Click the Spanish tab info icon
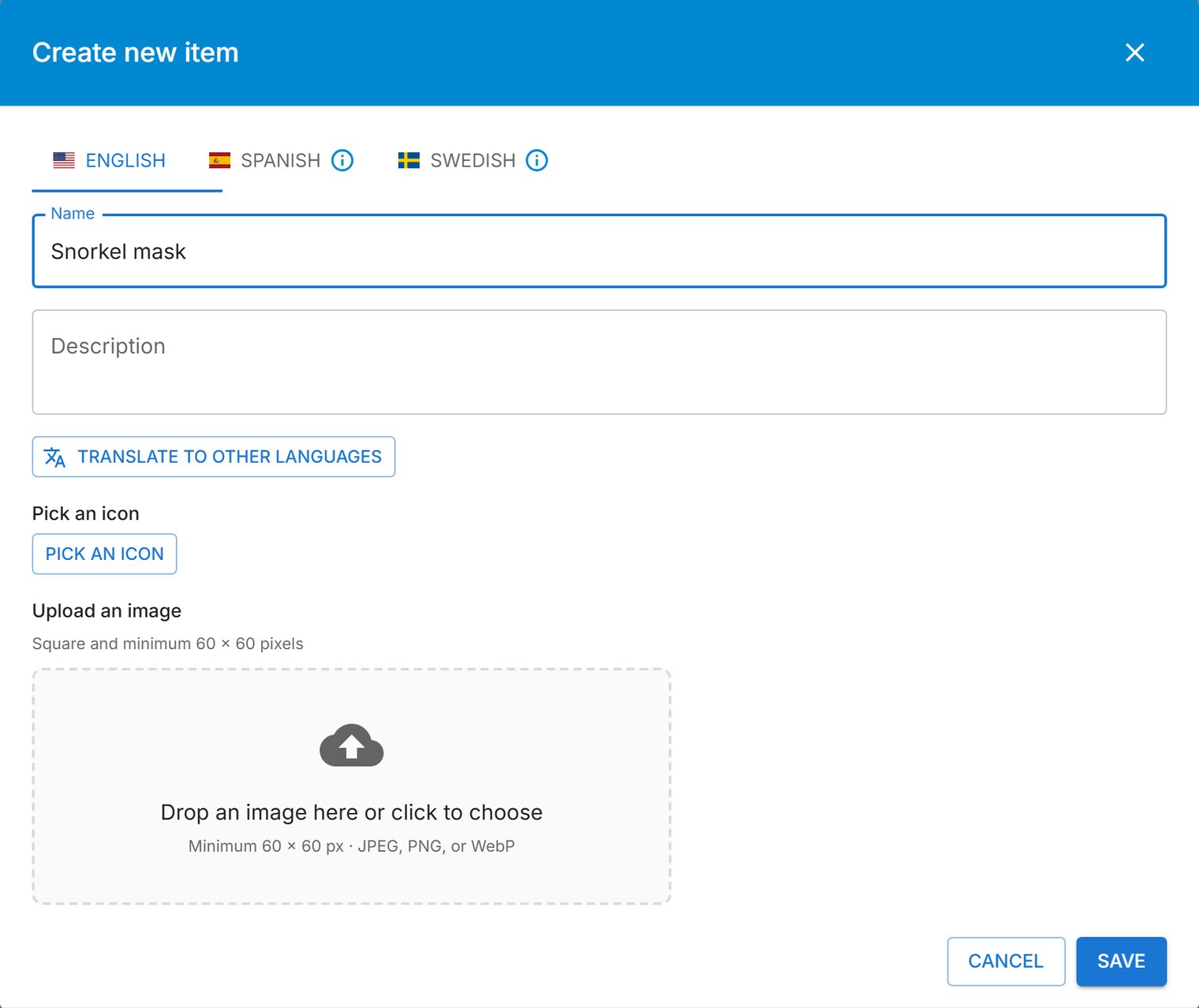 (342, 160)
